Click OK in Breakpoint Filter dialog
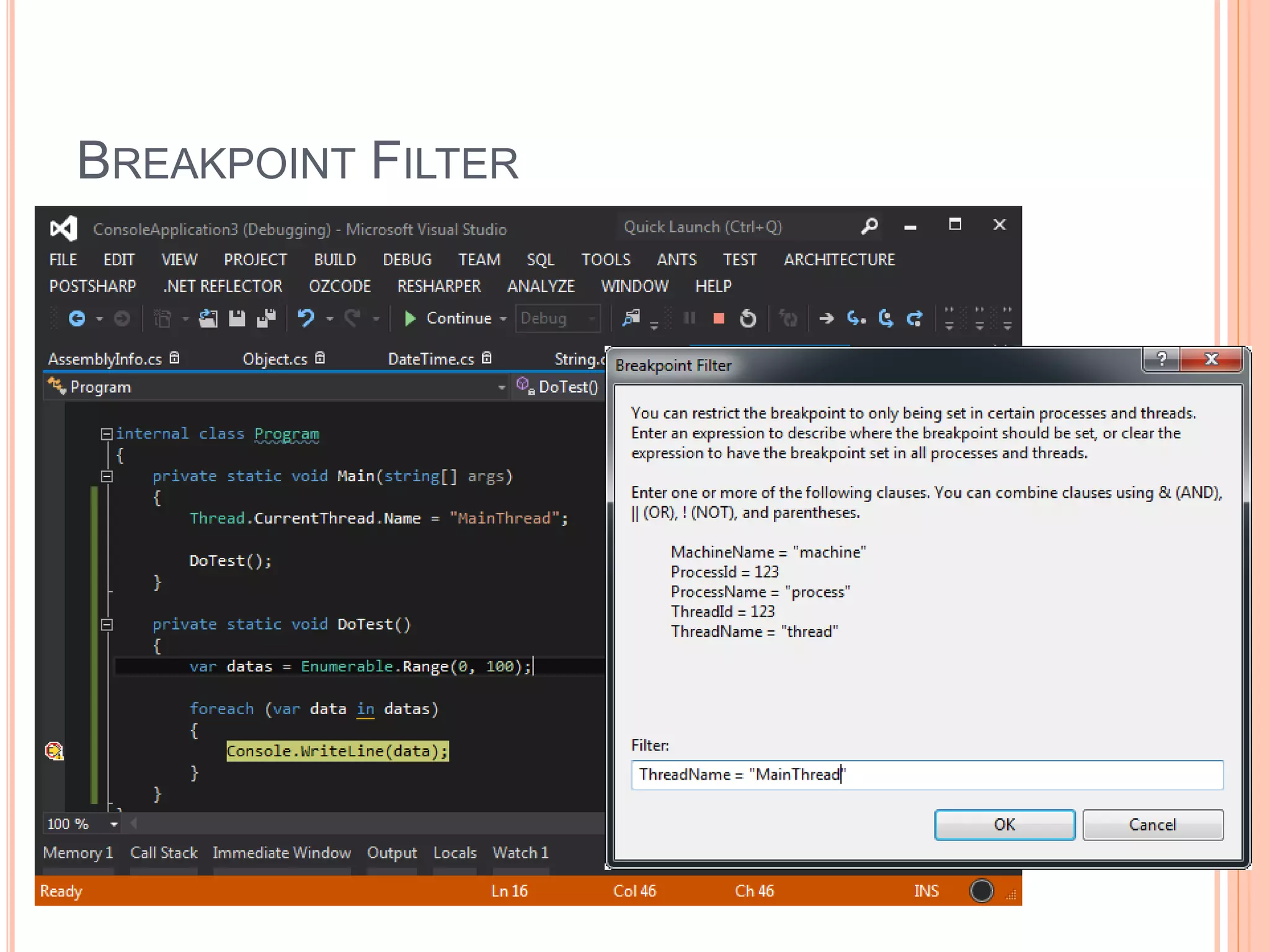 pos(1005,825)
